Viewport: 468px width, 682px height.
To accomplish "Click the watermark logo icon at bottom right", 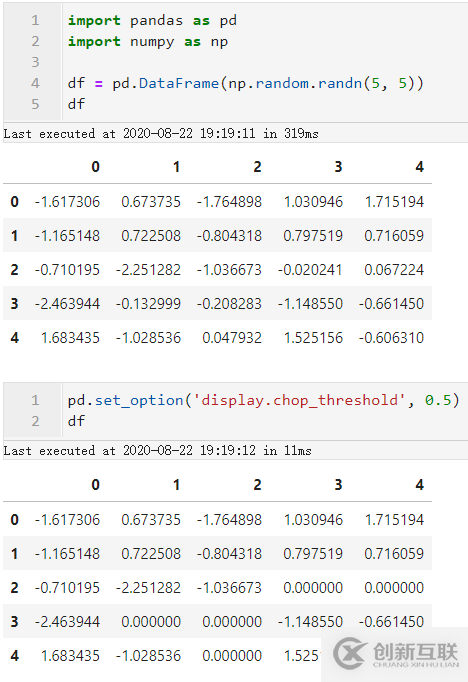I will [x=350, y=653].
